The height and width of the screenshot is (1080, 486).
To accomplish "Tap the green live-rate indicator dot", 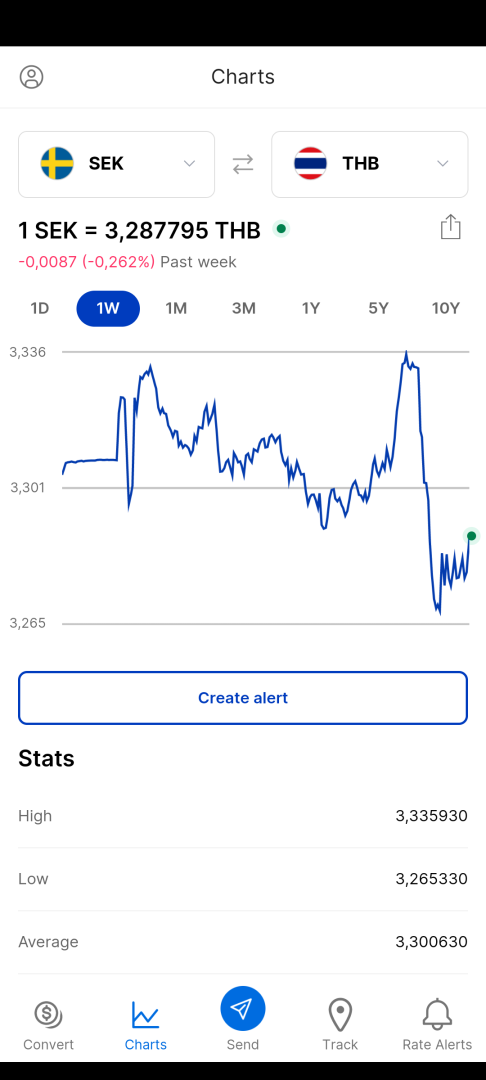I will [281, 229].
